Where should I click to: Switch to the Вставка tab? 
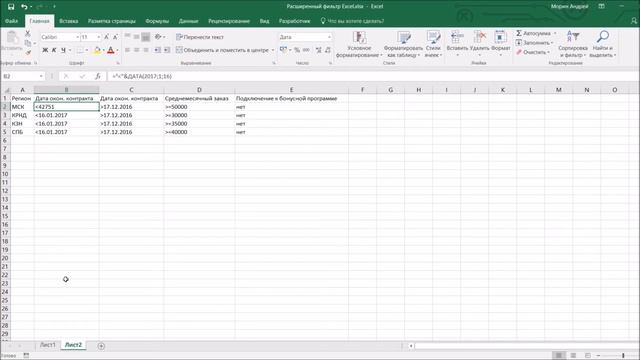click(x=69, y=21)
